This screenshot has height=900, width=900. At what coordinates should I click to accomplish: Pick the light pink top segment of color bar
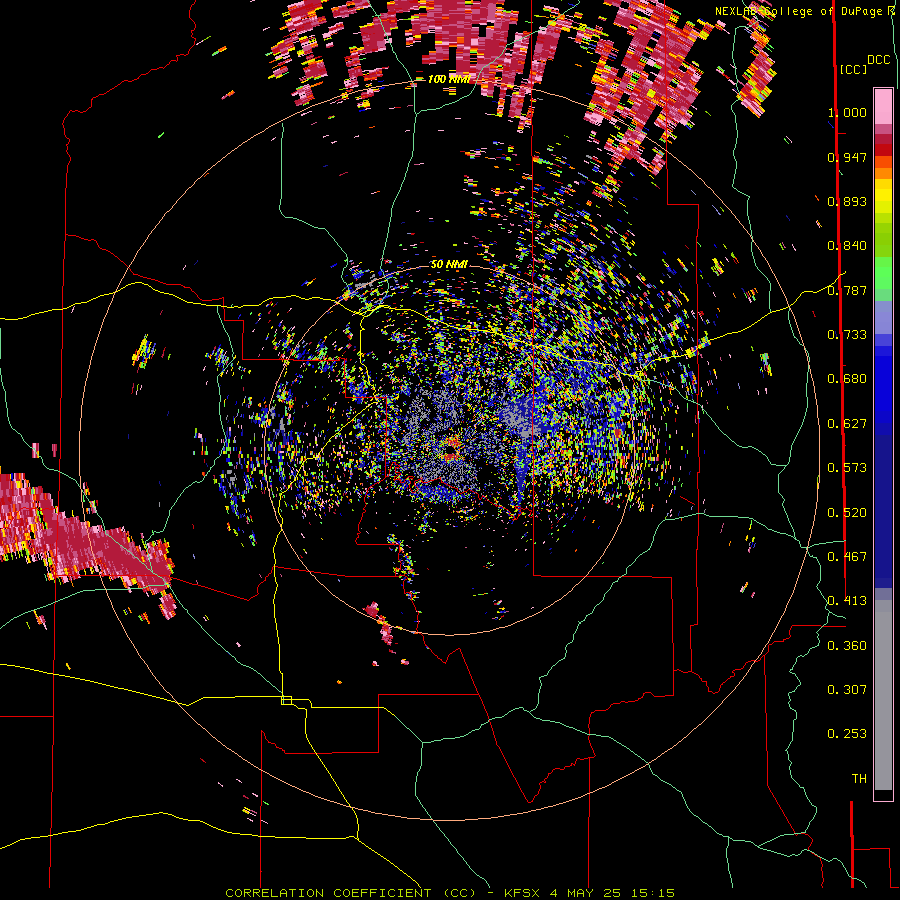click(883, 106)
